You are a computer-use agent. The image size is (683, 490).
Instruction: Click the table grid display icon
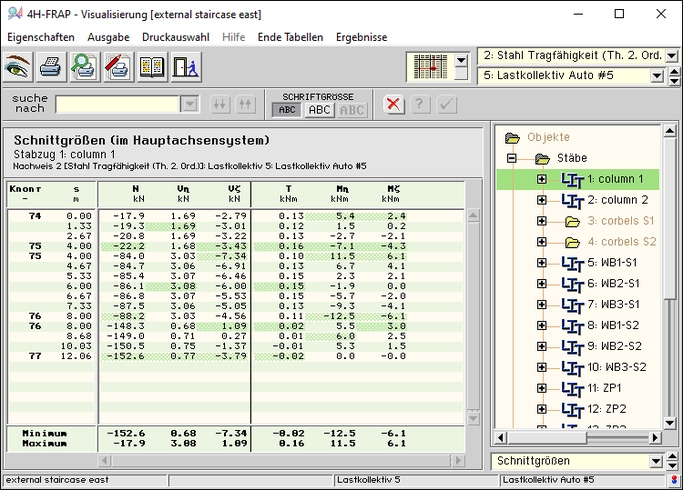[429, 67]
